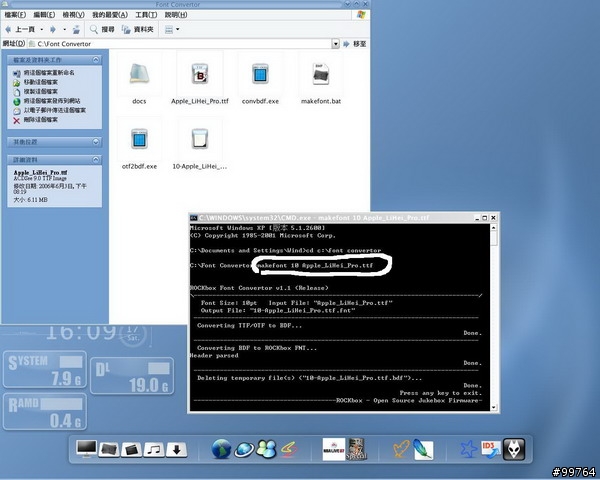Select the Apple_LiHei_Pro.ttf font file
Image resolution: width=600 pixels, height=480 pixels.
pyautogui.click(x=200, y=75)
